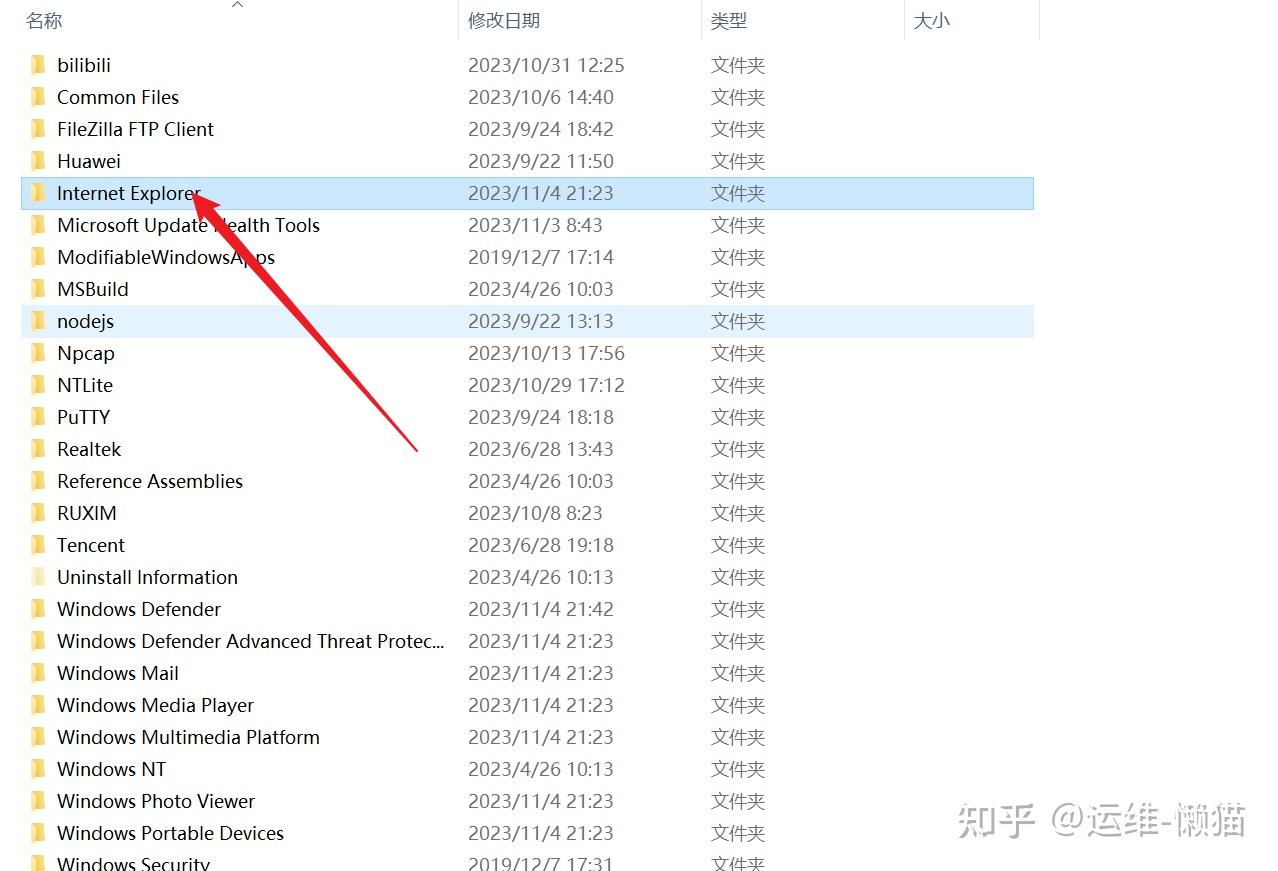Image resolution: width=1278 pixels, height=871 pixels.
Task: Open the Internet Explorer folder icon
Action: click(37, 193)
